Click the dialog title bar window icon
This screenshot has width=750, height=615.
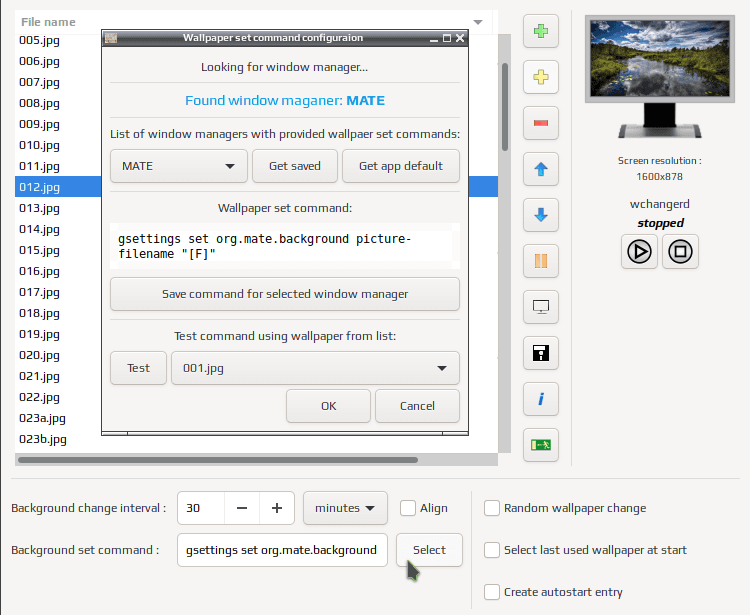(x=111, y=38)
